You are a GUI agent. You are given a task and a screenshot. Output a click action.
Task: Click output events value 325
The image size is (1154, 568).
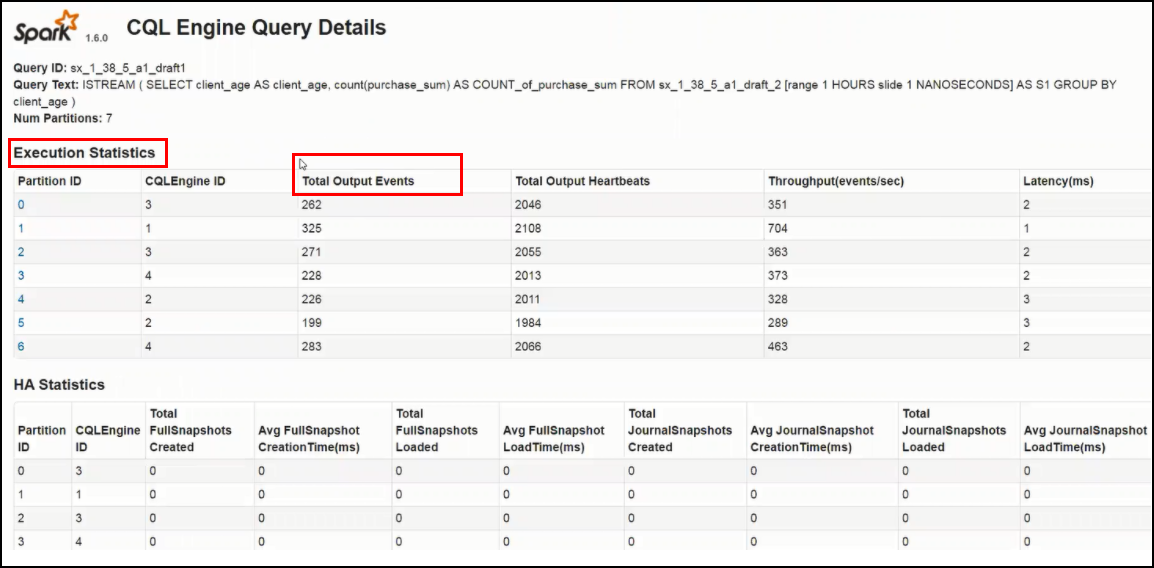pyautogui.click(x=312, y=228)
